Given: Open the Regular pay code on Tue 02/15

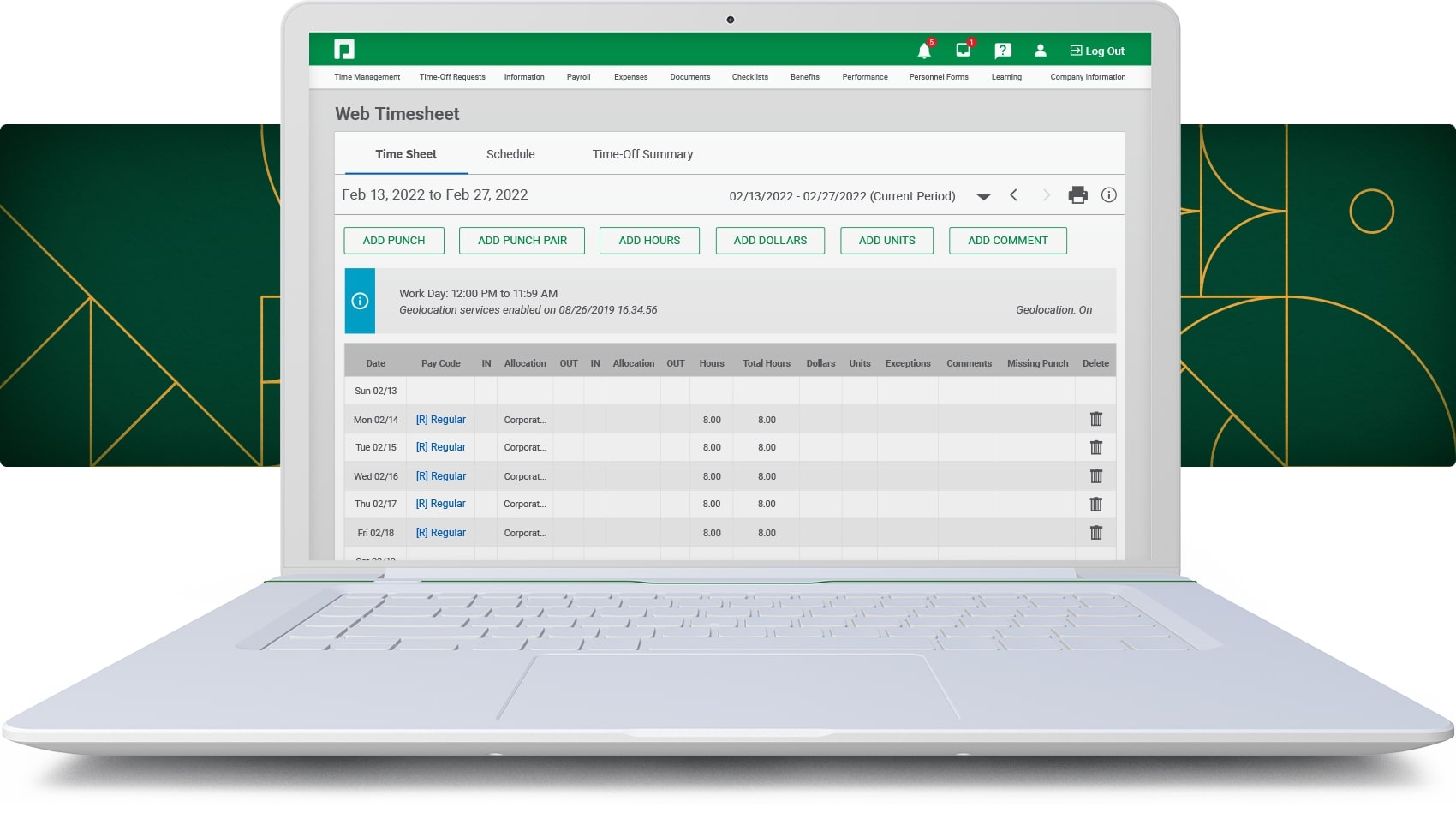Looking at the screenshot, I should [441, 447].
